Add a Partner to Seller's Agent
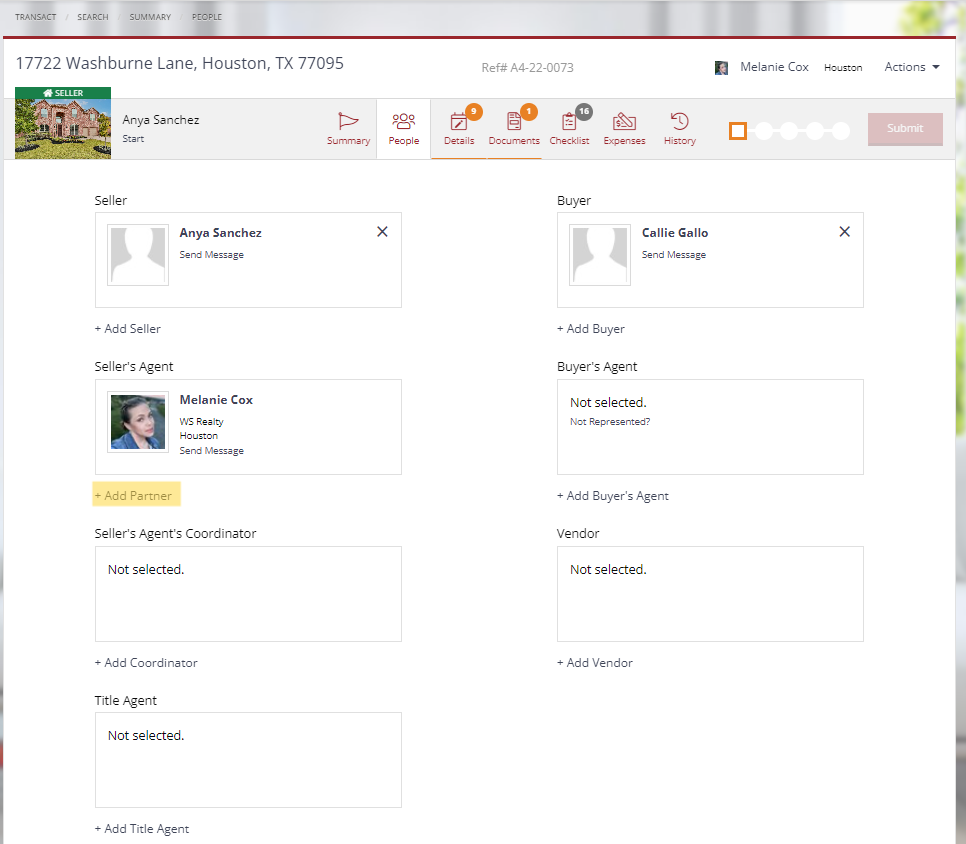The image size is (966, 844). click(x=136, y=494)
